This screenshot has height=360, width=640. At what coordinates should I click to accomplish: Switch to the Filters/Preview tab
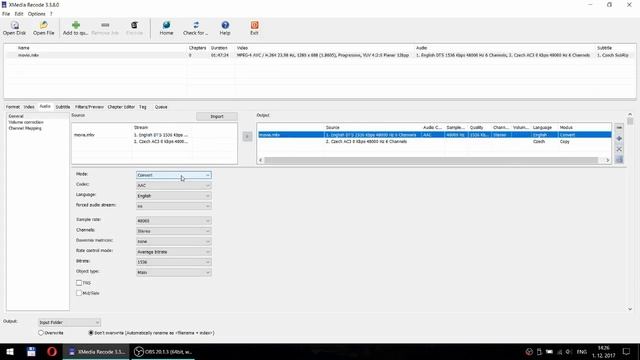89,107
